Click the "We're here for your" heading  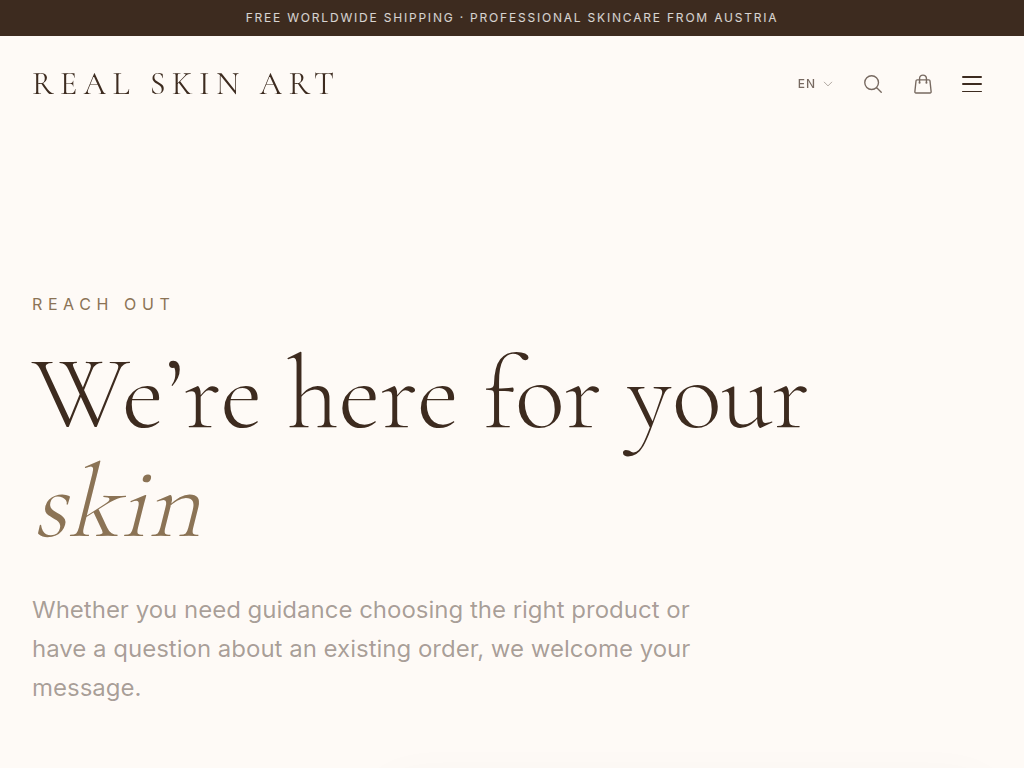420,397
